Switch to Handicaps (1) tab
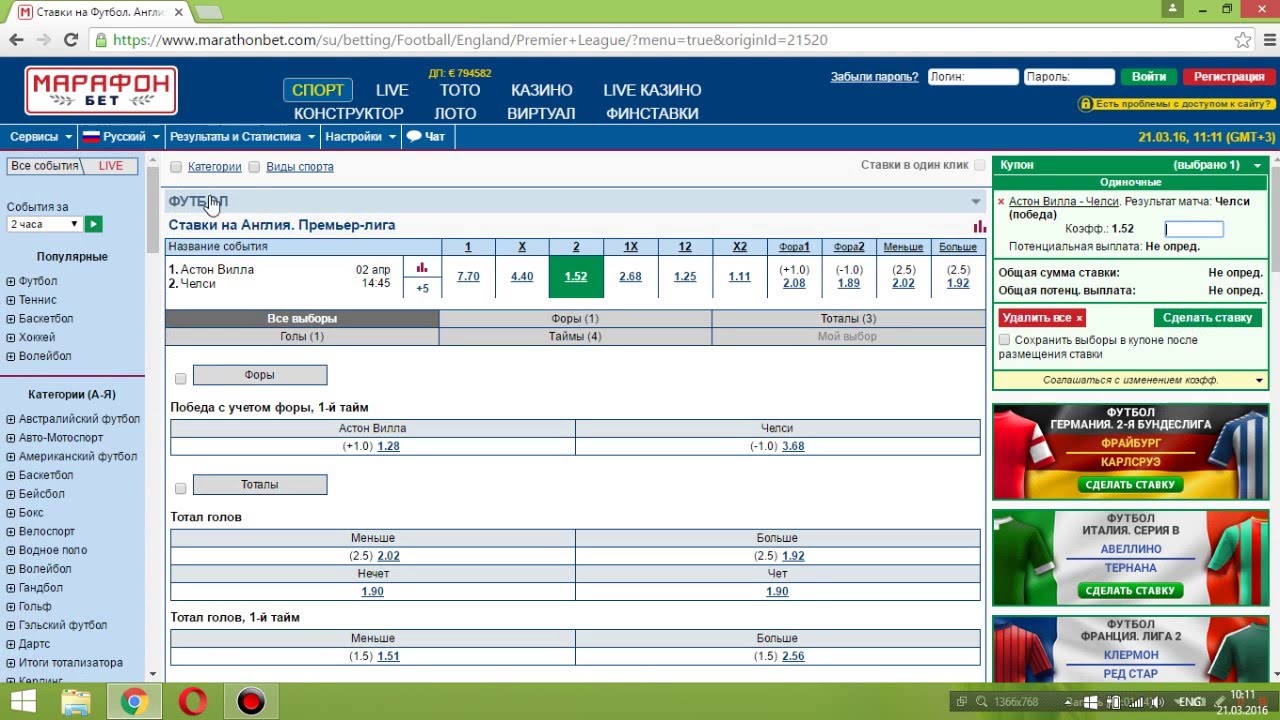The height and width of the screenshot is (720, 1280). click(575, 318)
